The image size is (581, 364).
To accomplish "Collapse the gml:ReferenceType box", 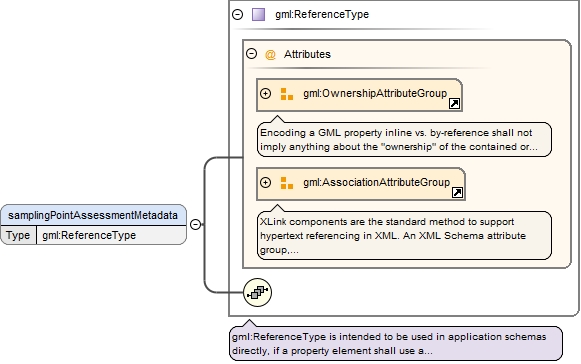I will [x=238, y=14].
